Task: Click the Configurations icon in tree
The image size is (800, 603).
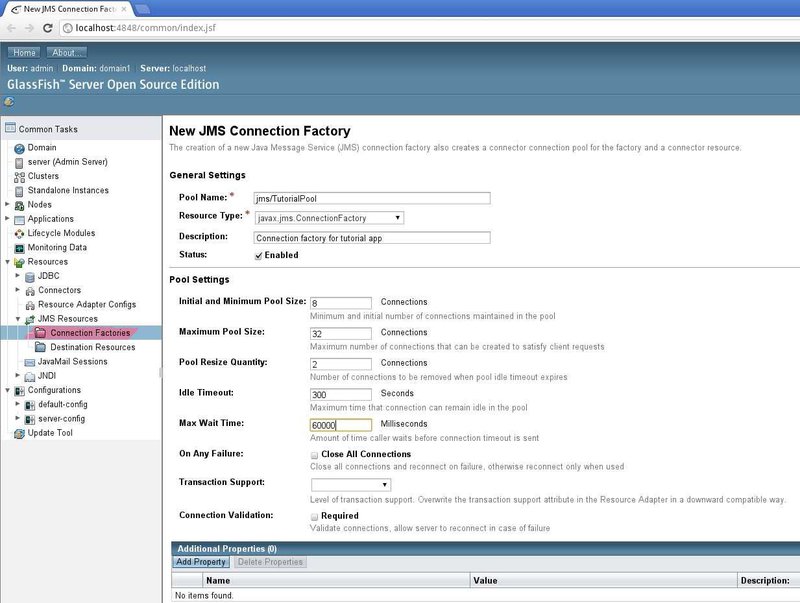Action: (19, 391)
